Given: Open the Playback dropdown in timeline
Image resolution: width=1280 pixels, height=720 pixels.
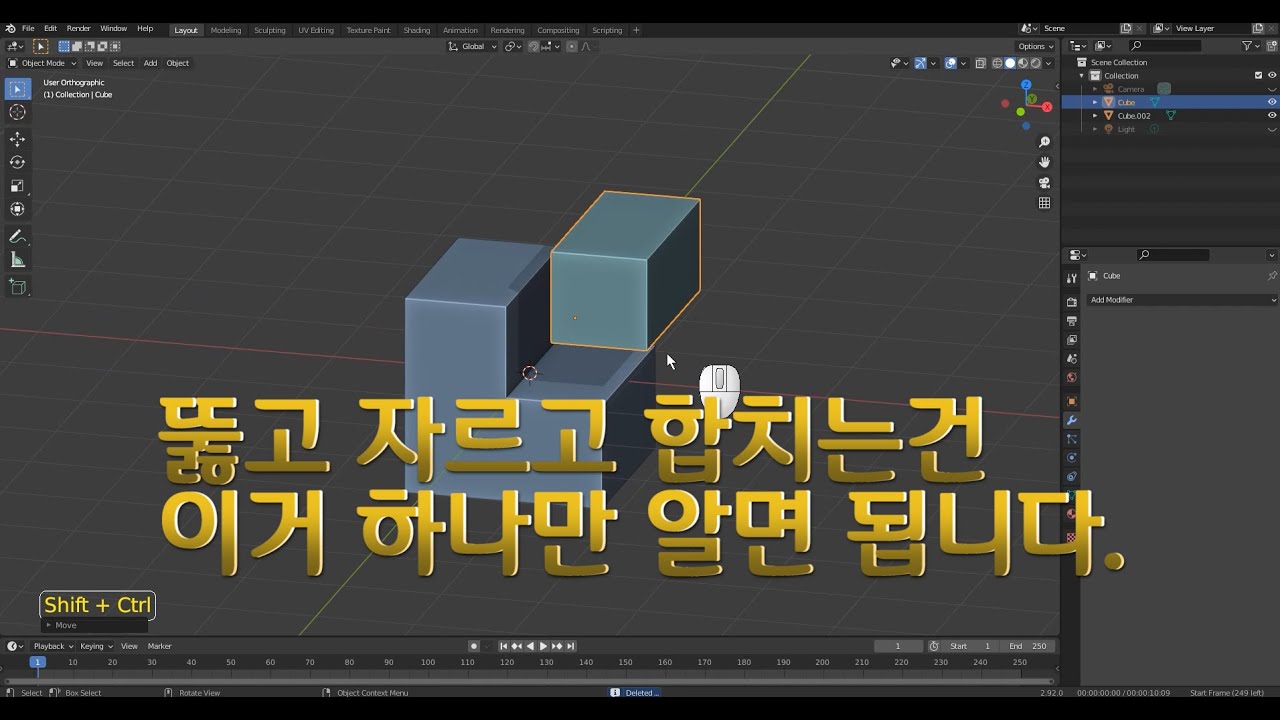Looking at the screenshot, I should [x=52, y=646].
